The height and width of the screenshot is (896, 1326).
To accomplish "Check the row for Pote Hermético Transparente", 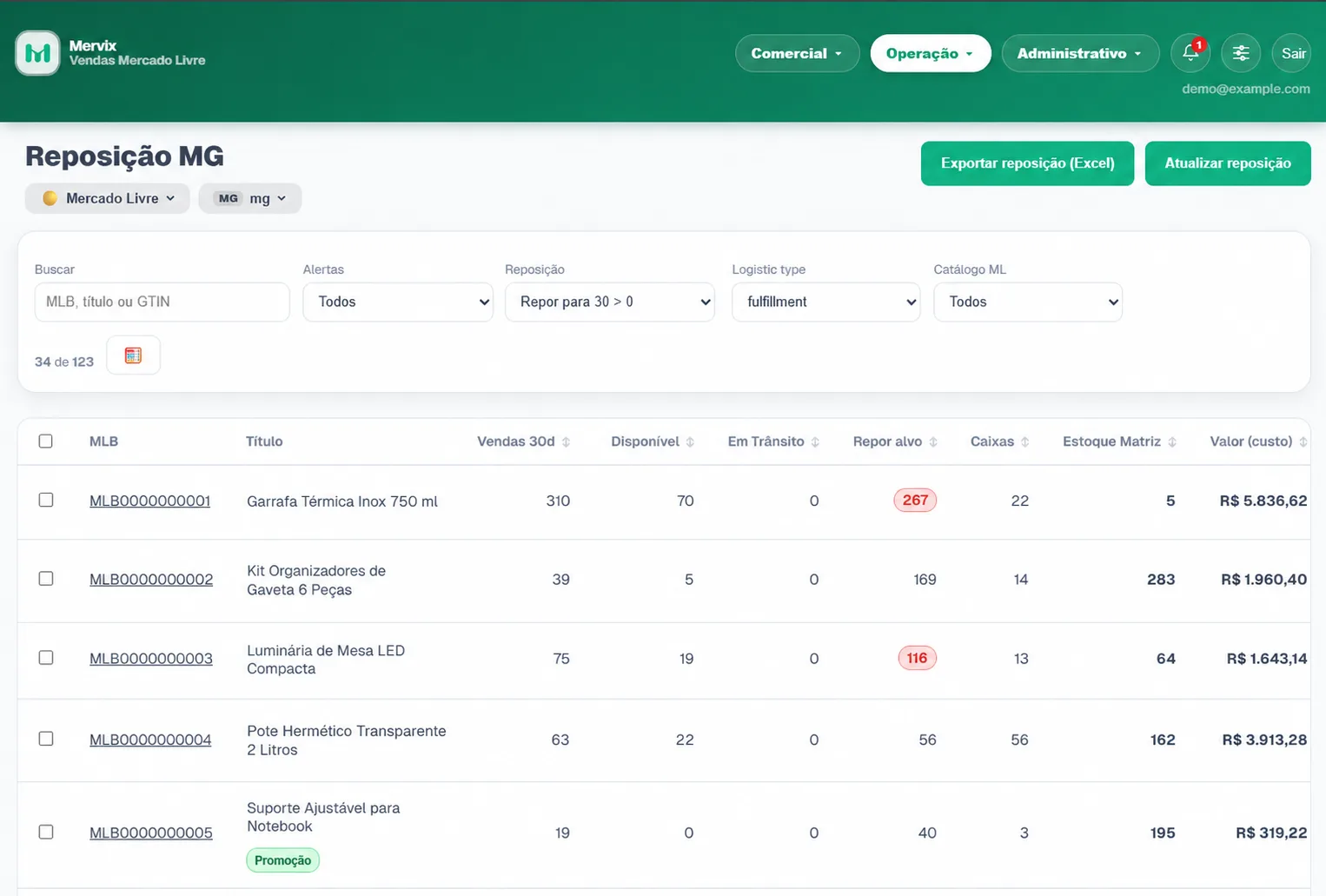I will coord(46,739).
